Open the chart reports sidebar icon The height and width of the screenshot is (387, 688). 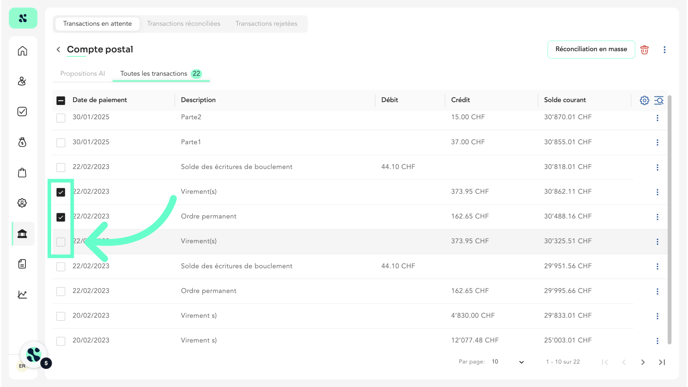pos(22,294)
